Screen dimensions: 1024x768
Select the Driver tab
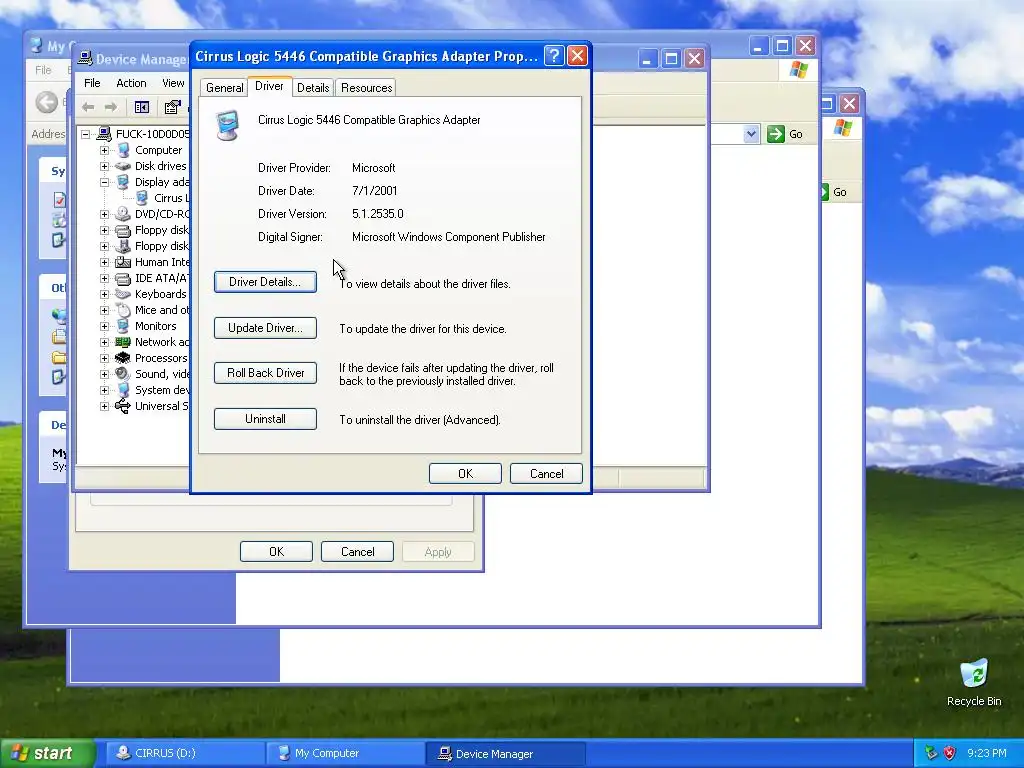269,86
